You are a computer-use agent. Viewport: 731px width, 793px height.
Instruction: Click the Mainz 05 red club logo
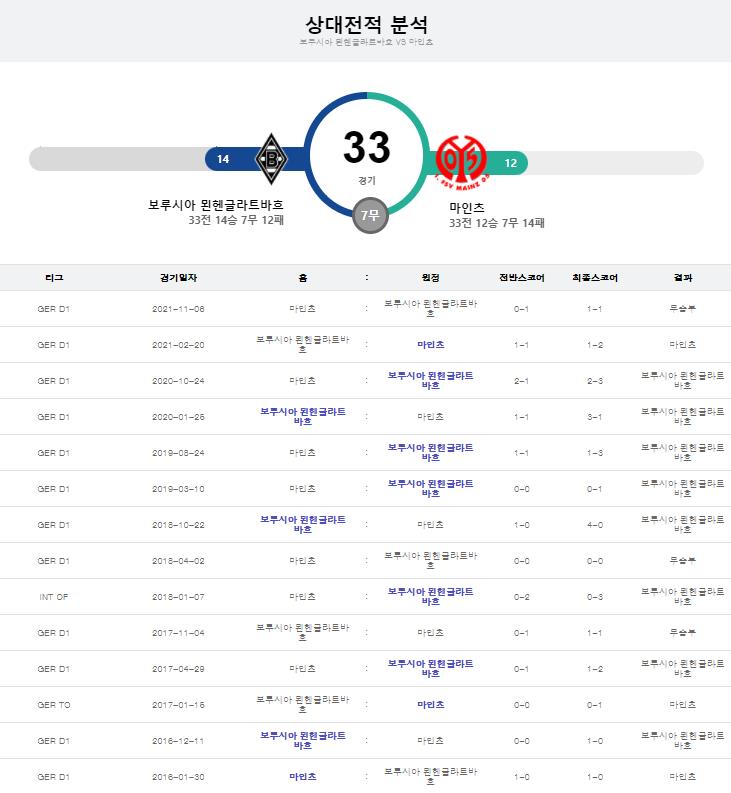click(461, 162)
